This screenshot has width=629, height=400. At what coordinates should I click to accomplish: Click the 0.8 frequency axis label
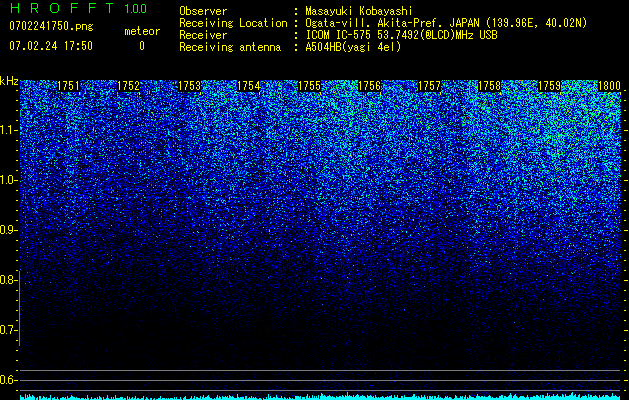coord(8,280)
